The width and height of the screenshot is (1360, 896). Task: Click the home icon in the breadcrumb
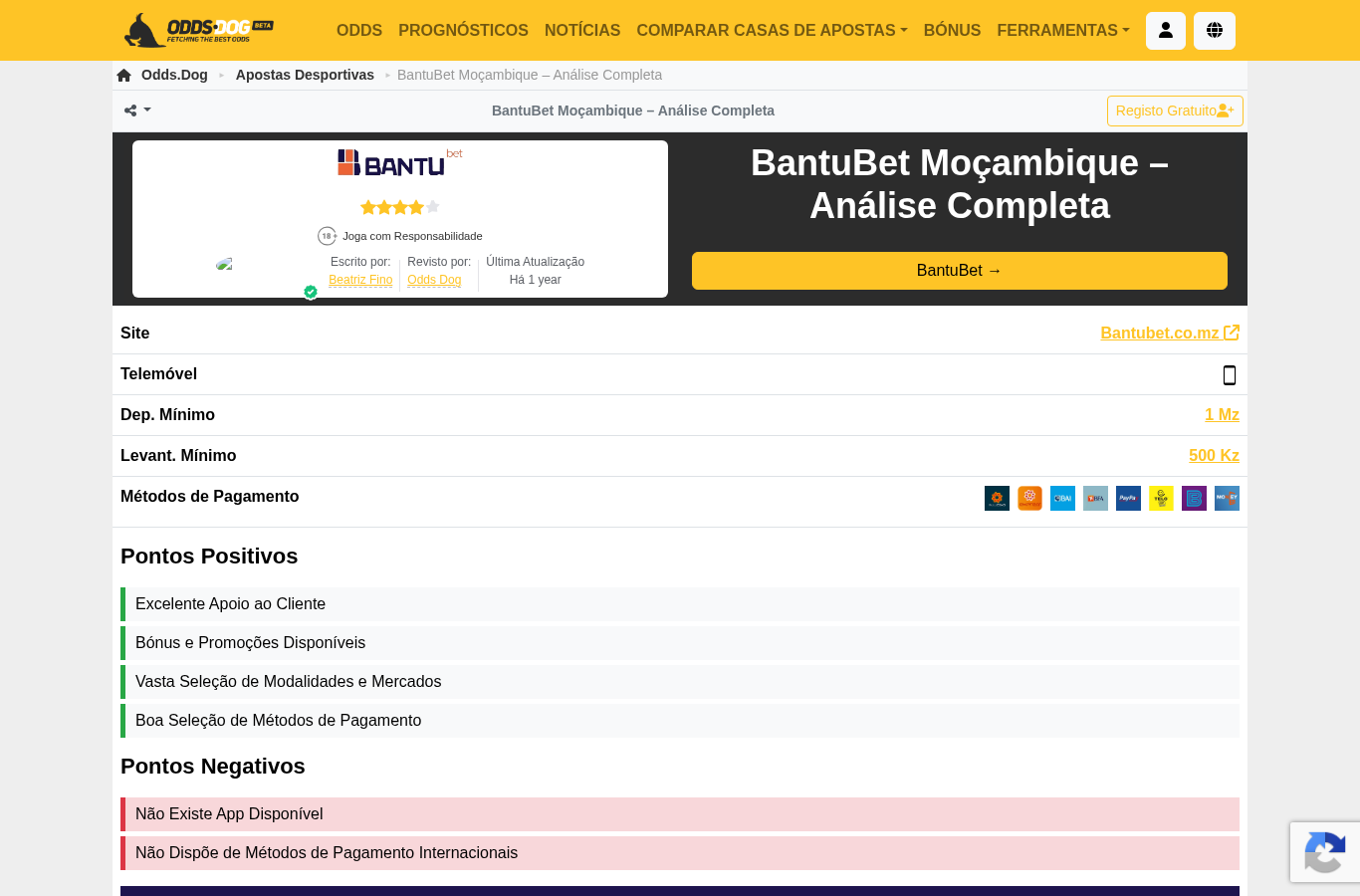pyautogui.click(x=123, y=75)
